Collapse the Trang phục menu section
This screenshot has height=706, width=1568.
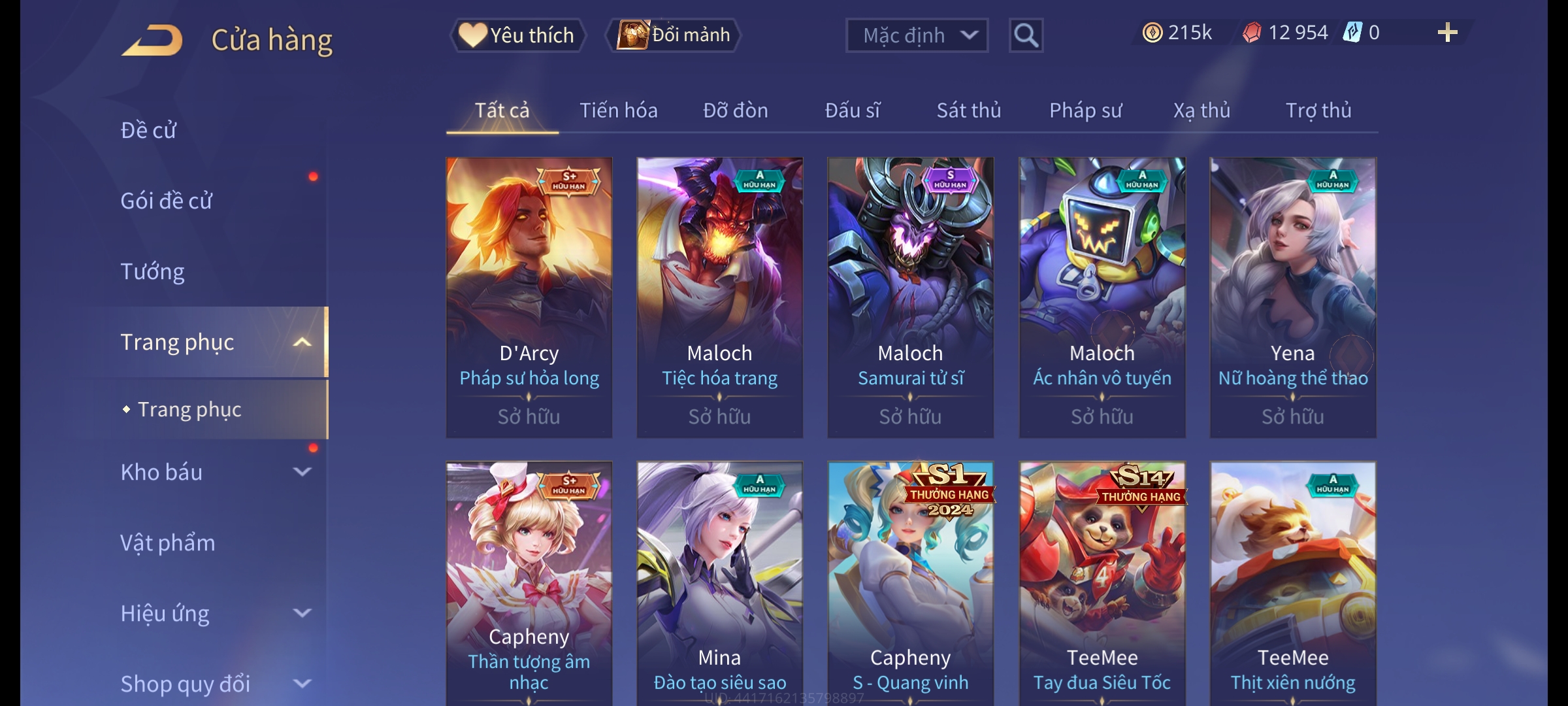[302, 343]
